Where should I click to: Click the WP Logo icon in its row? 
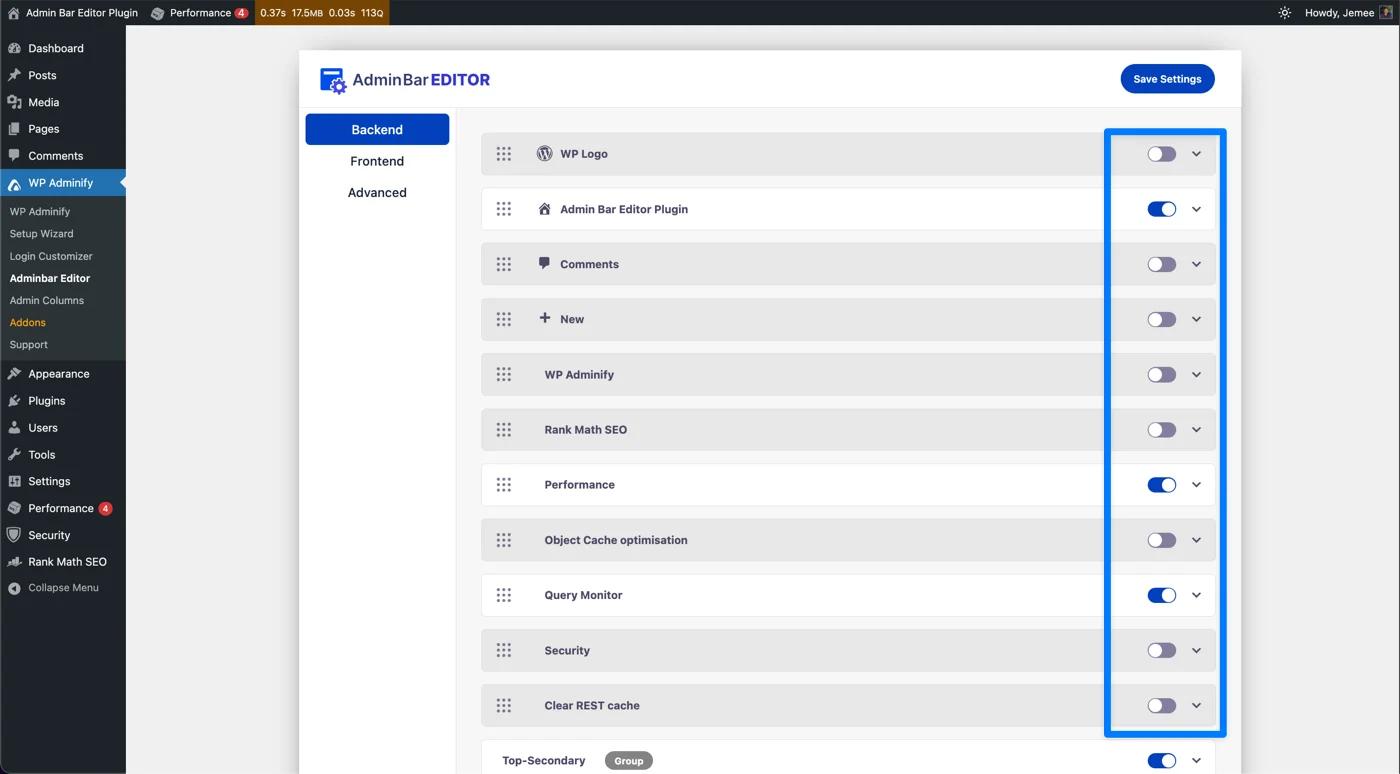point(544,153)
